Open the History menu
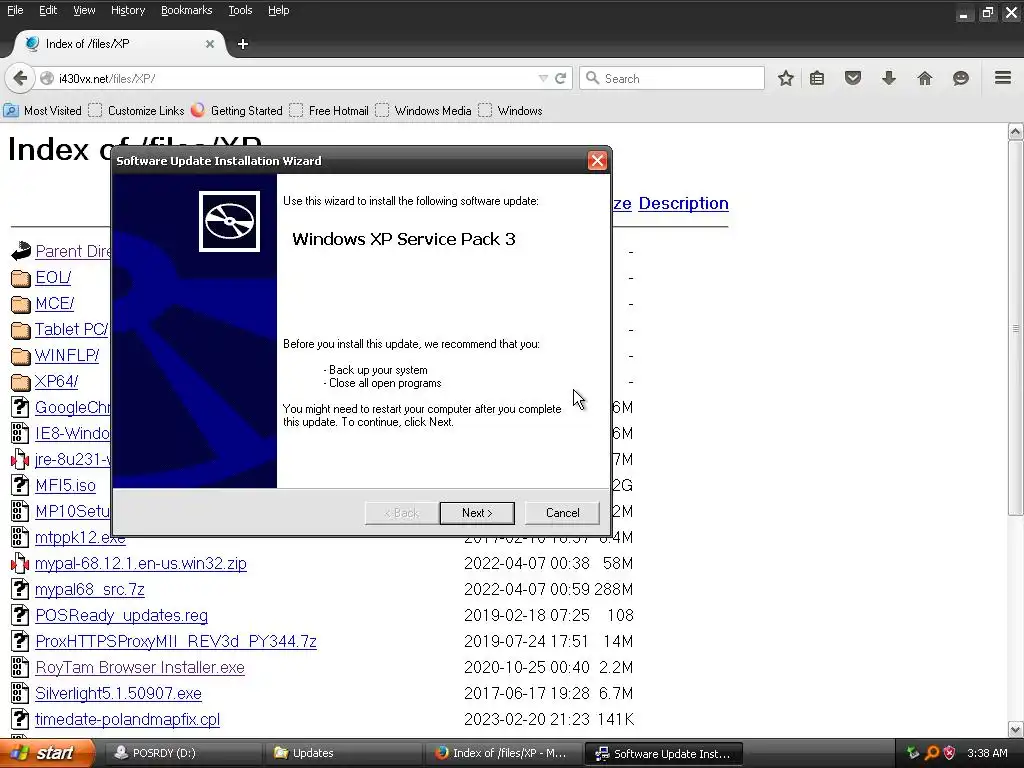 tap(128, 10)
